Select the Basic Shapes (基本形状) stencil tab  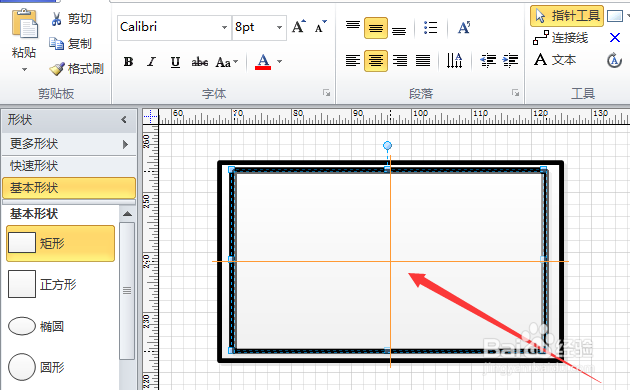point(69,188)
